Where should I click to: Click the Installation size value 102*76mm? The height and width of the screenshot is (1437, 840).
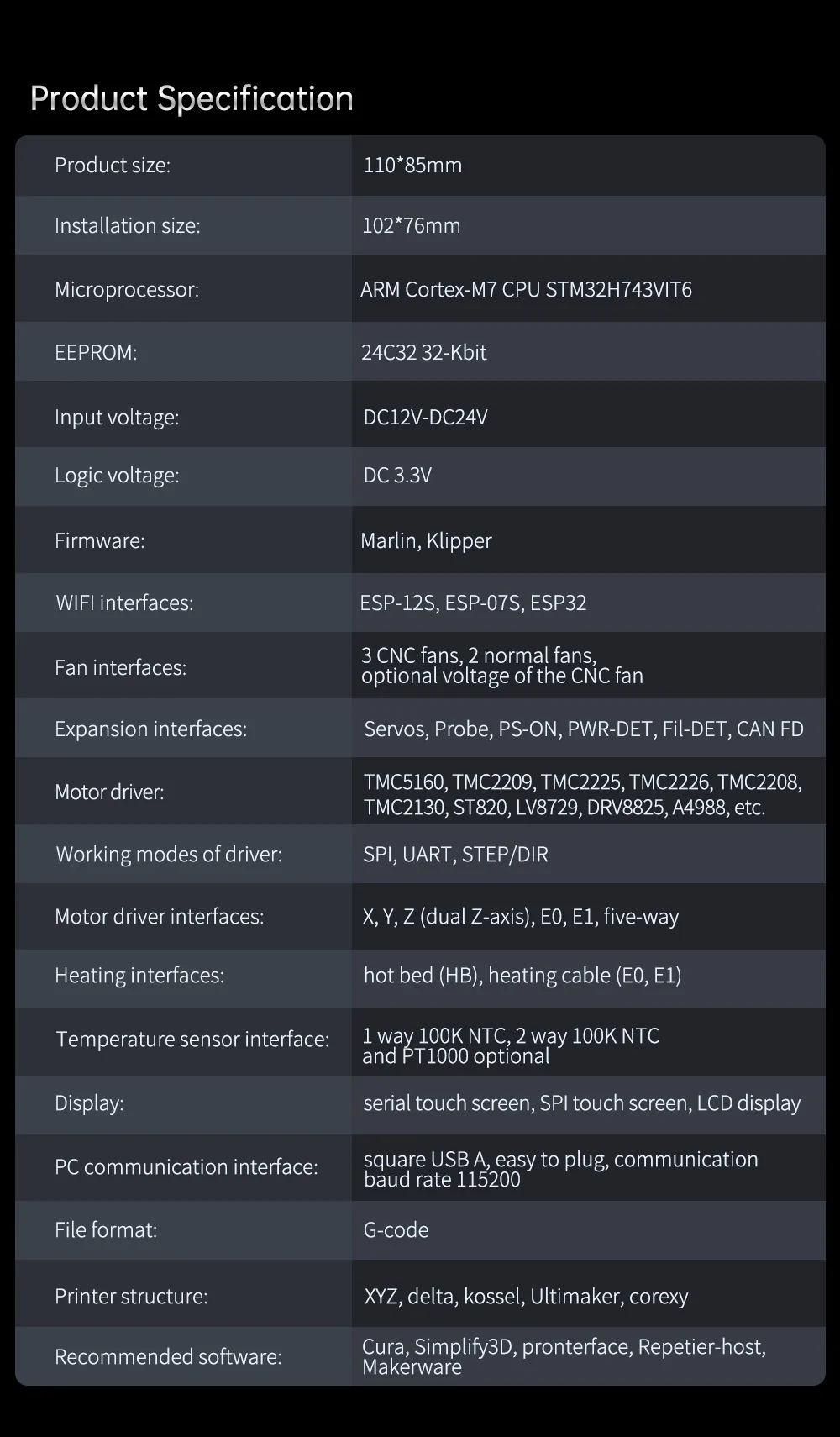click(411, 226)
